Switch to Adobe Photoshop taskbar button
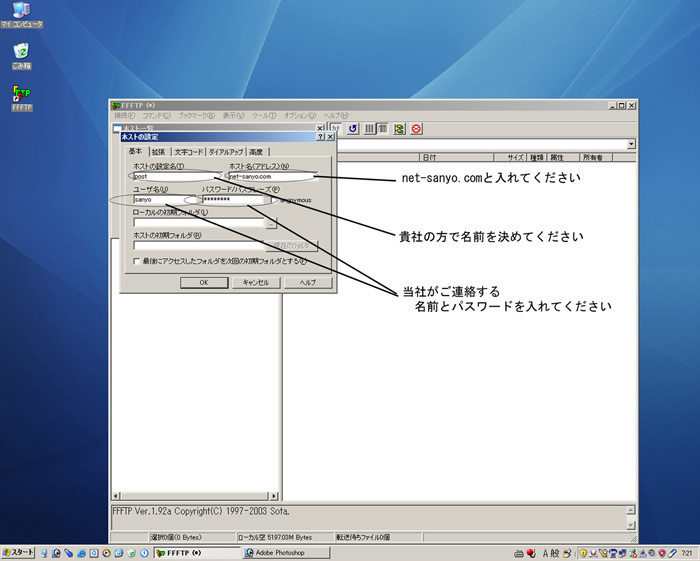 (287, 553)
